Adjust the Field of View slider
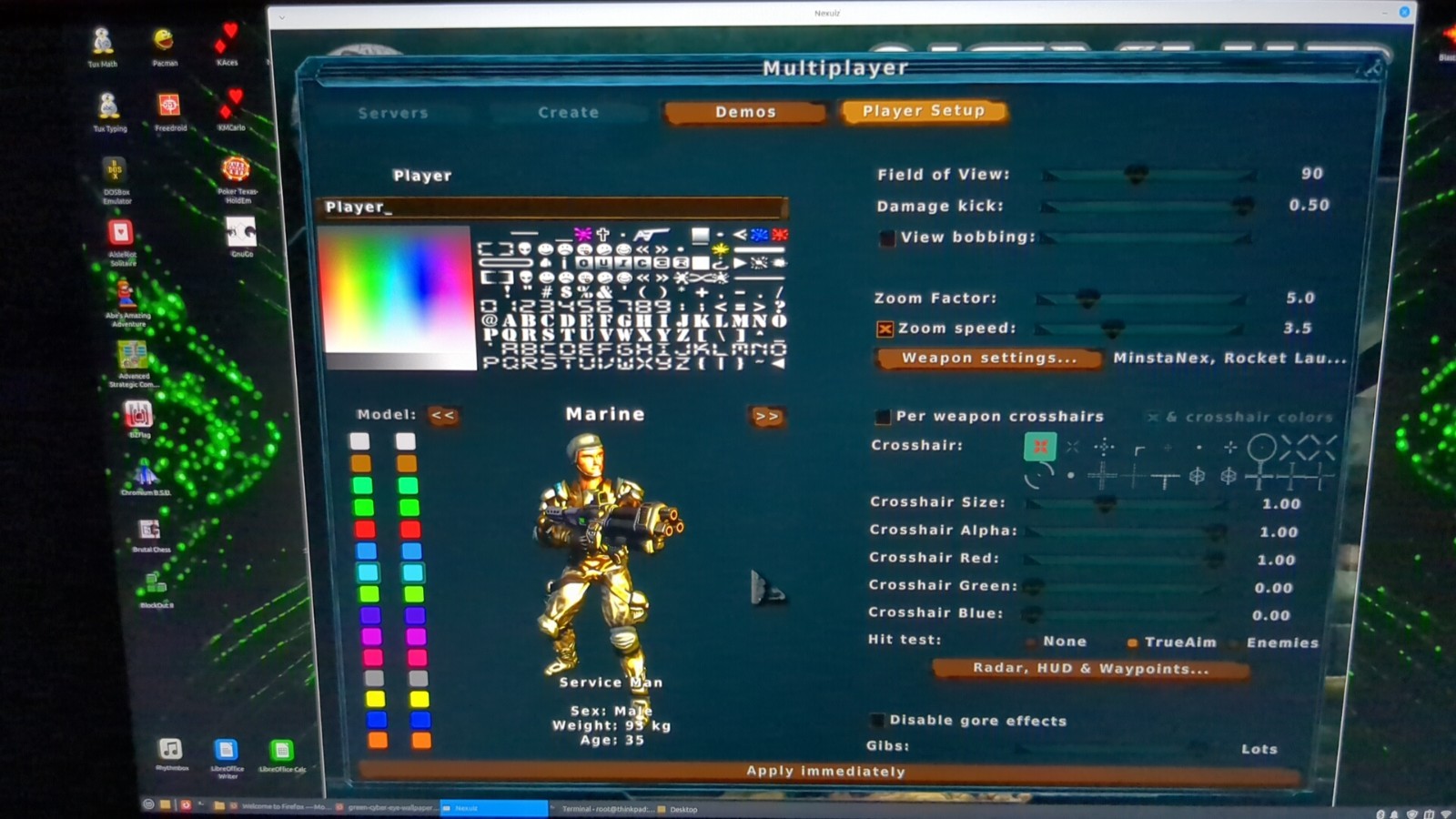The image size is (1456, 819). pyautogui.click(x=1149, y=174)
